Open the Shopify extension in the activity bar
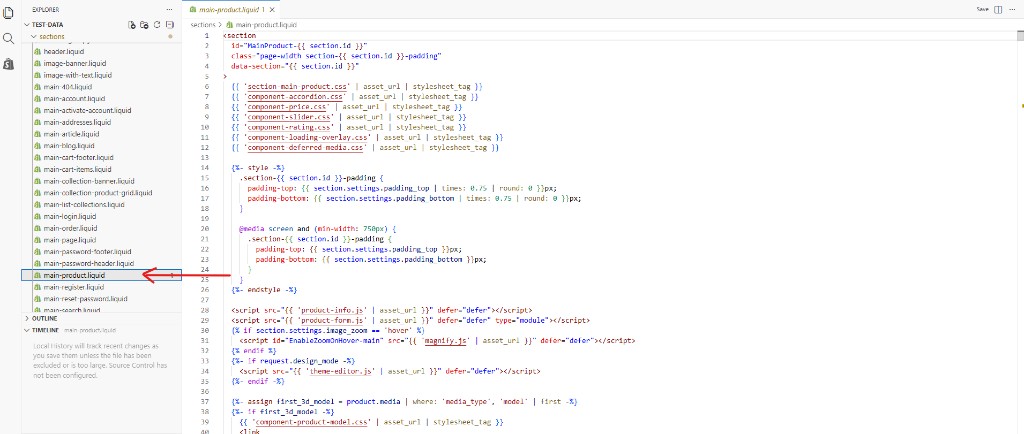The image size is (1024, 434). 8,63
